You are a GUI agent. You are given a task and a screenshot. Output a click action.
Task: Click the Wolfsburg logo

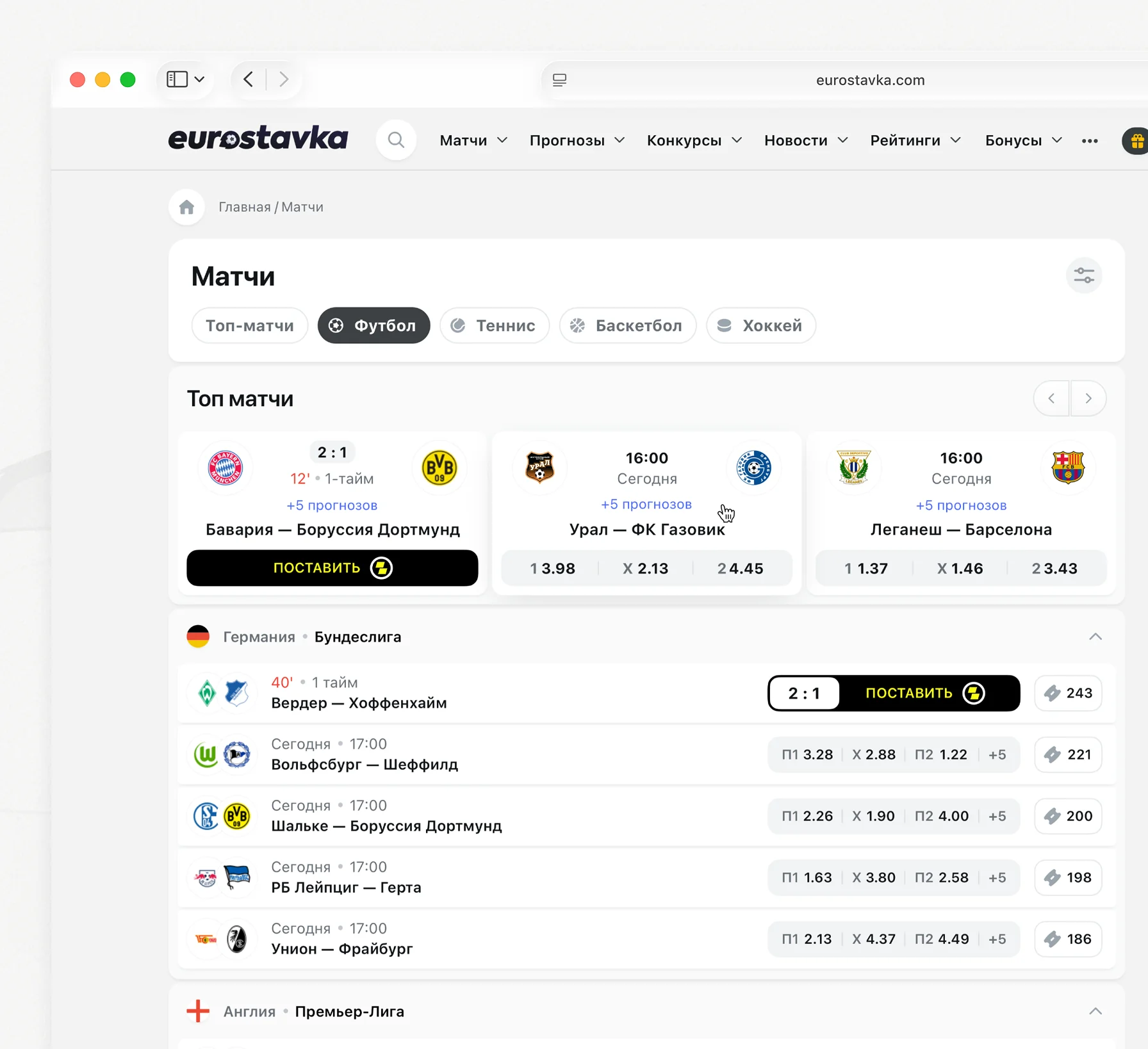(x=206, y=754)
